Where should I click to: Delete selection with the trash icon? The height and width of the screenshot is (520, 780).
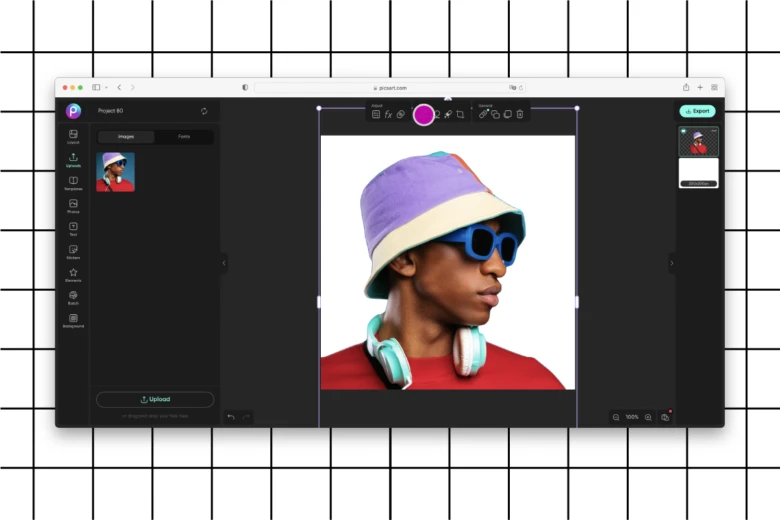click(519, 115)
